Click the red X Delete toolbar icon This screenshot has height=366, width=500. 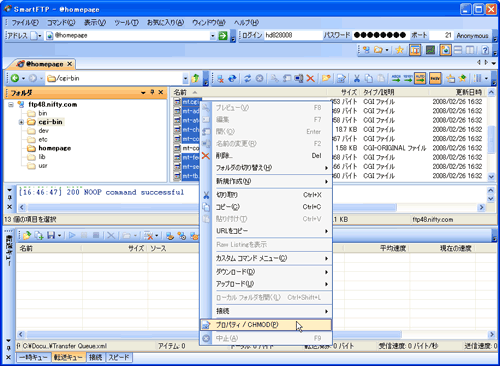(311, 79)
